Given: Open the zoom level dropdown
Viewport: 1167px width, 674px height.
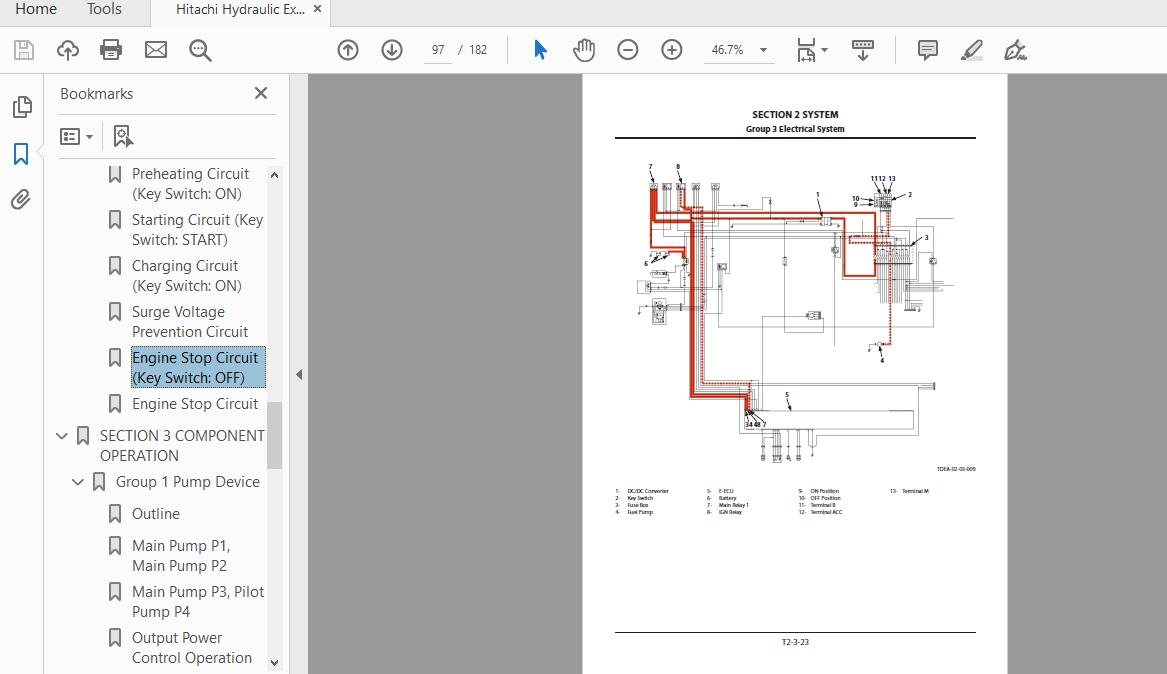Looking at the screenshot, I should [763, 50].
